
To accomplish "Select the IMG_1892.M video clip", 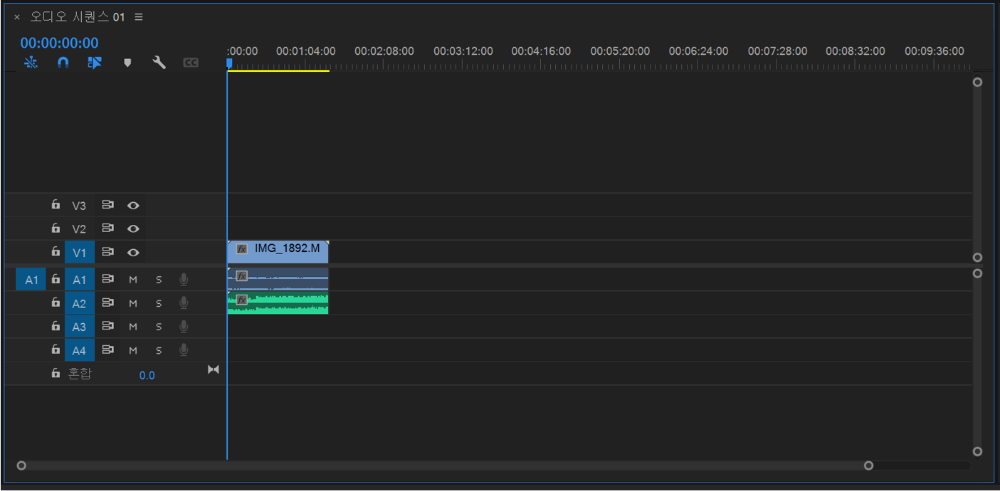I will 278,252.
